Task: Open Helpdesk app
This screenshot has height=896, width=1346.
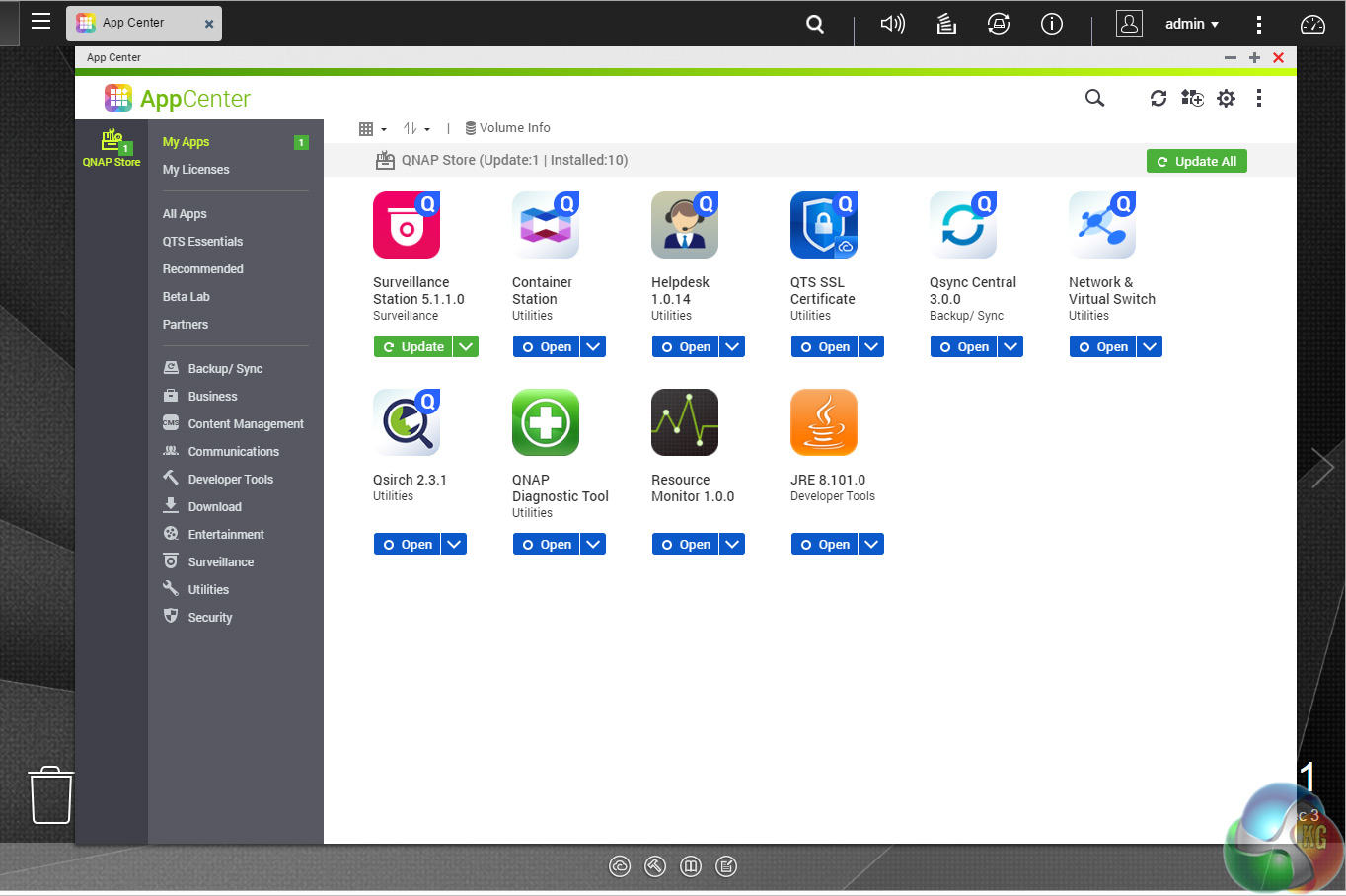Action: tap(685, 347)
